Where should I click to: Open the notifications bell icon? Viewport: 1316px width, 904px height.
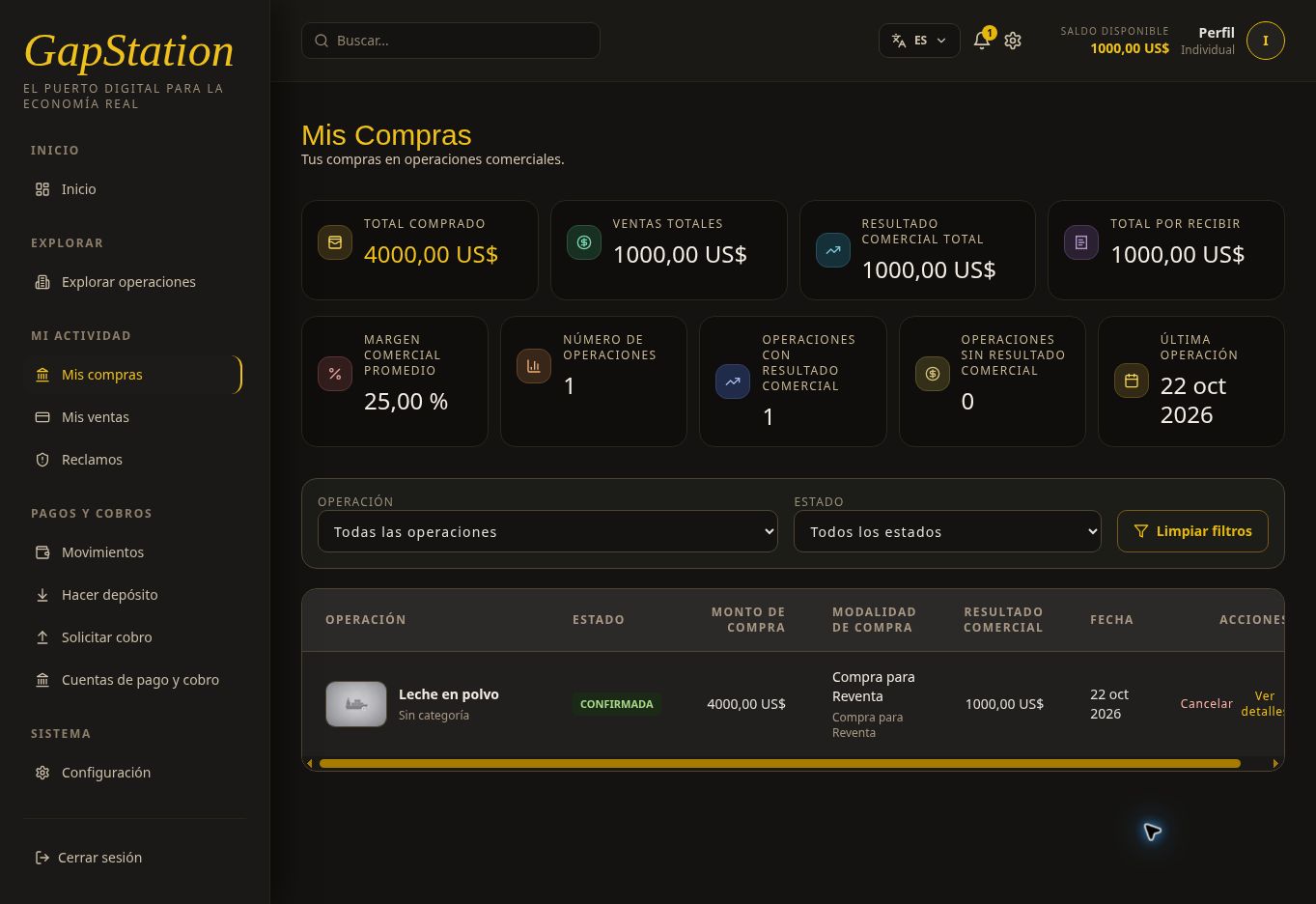click(x=982, y=41)
